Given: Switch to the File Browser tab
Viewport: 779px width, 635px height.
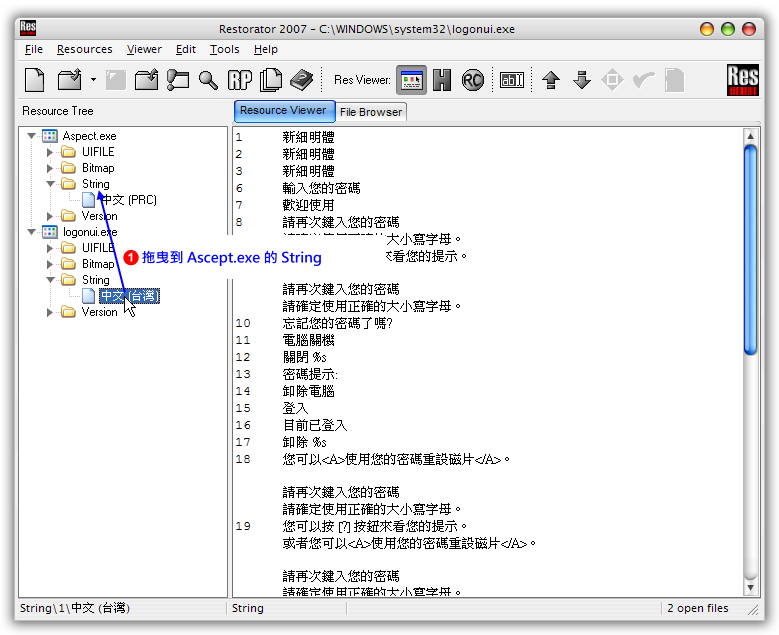Looking at the screenshot, I should point(371,112).
